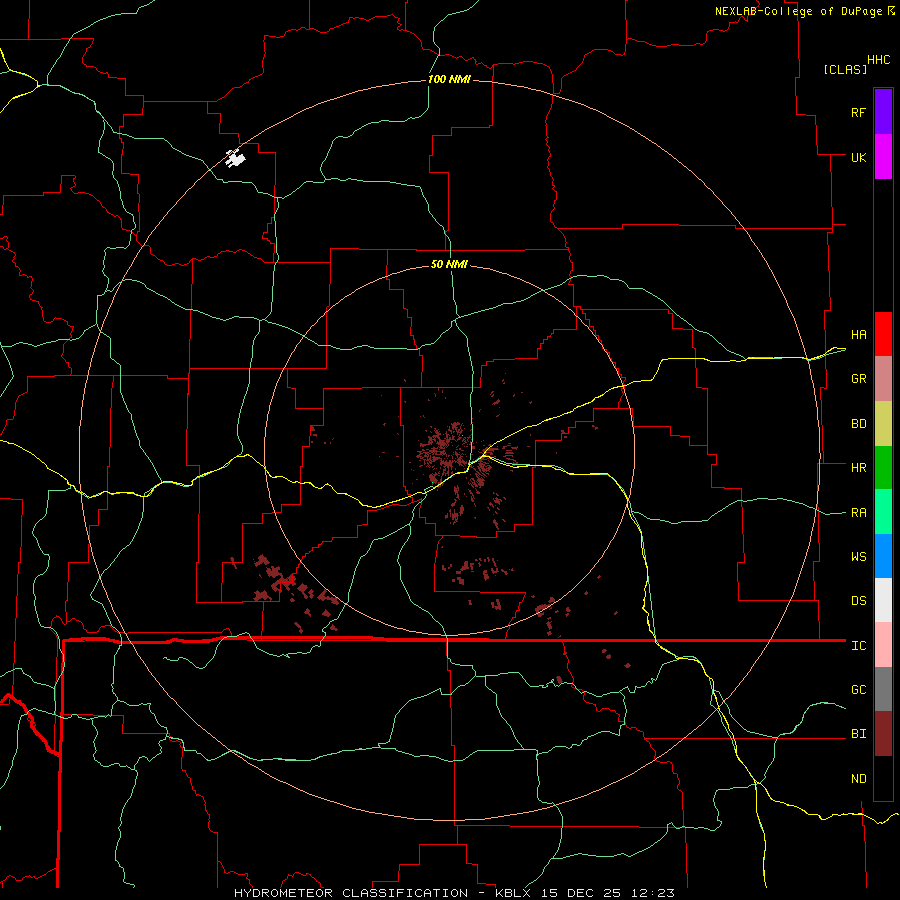Screen dimensions: 900x900
Task: Point at the IC legend label
Action: click(858, 646)
